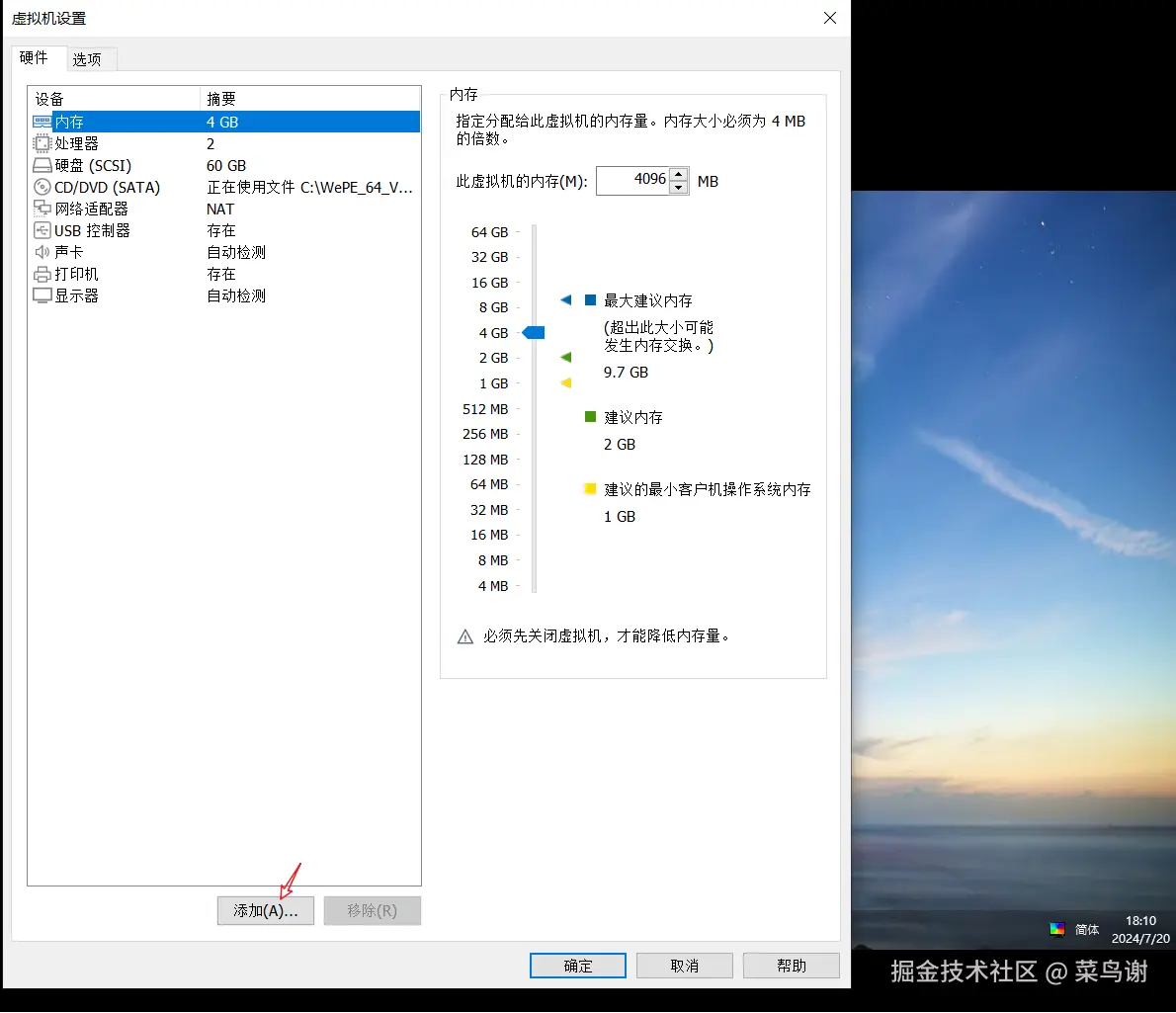Click the 256 MB slider scale label
This screenshot has width=1176, height=1013.
[x=485, y=434]
